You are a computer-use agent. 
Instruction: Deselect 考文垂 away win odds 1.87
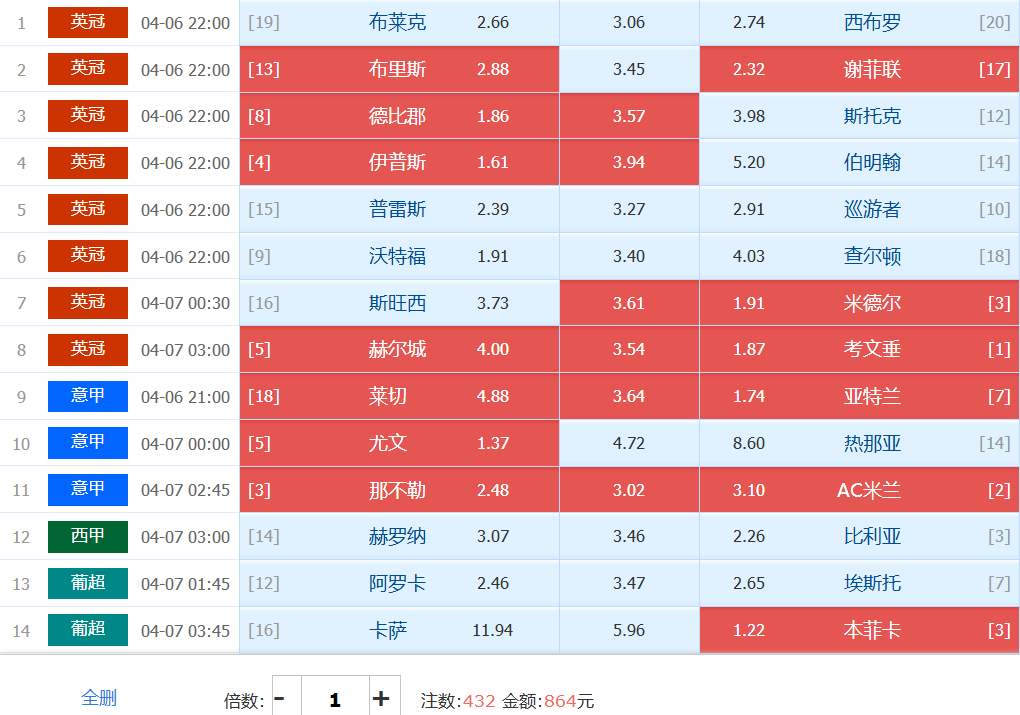(859, 349)
